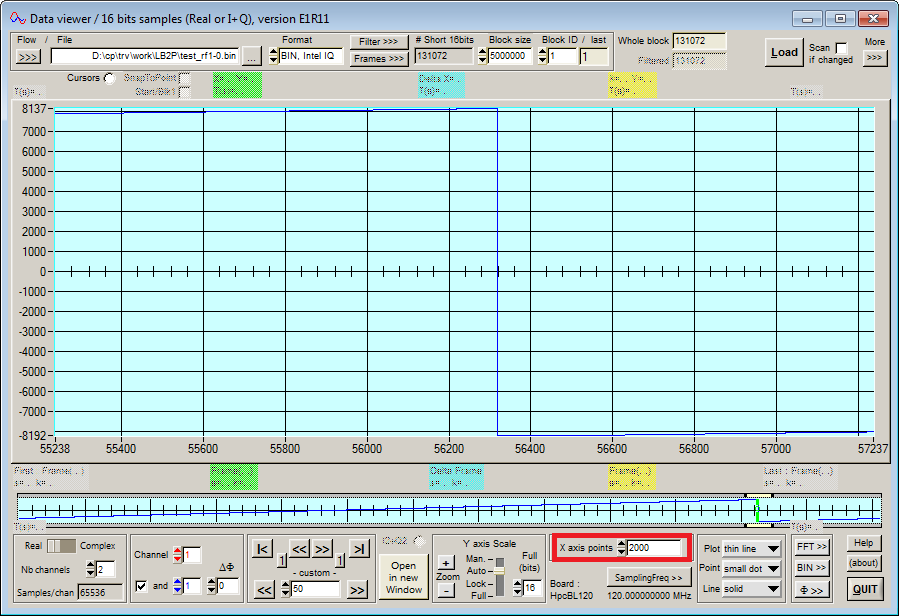Toggle the Ch<2 radio indicator
This screenshot has width=899, height=616.
pyautogui.click(x=419, y=541)
